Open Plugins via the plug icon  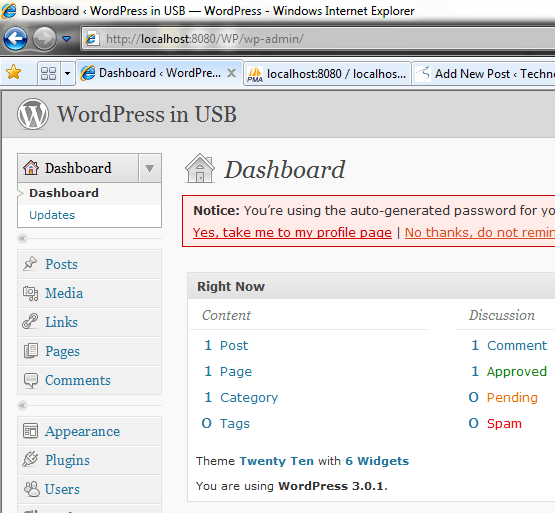[x=30, y=460]
